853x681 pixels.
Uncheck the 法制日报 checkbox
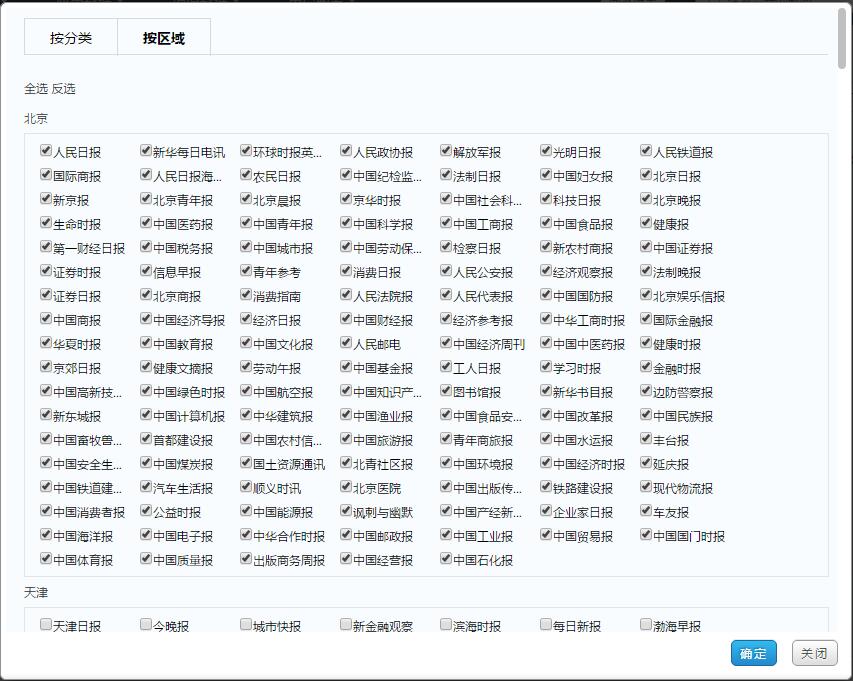click(446, 174)
